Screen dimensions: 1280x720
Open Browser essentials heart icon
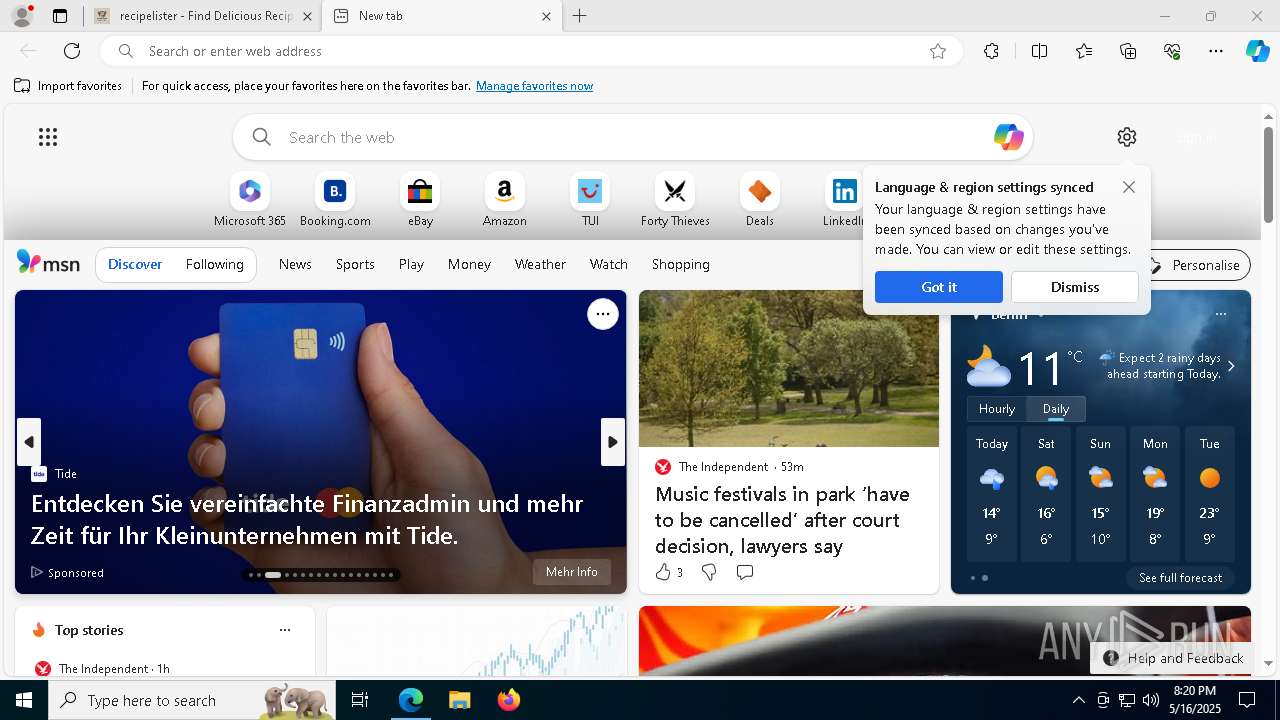click(x=1172, y=51)
